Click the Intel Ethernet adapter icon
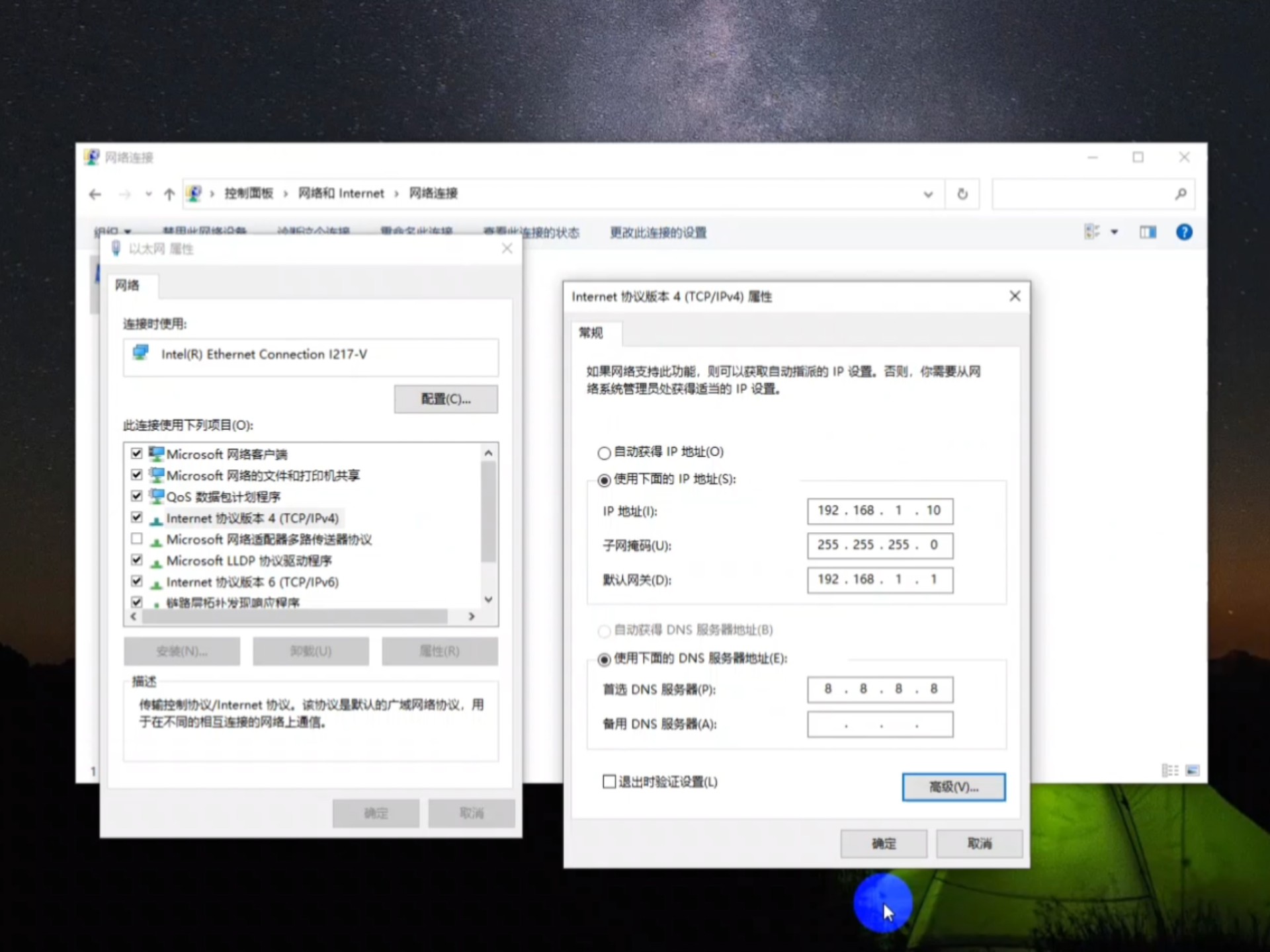 141,352
